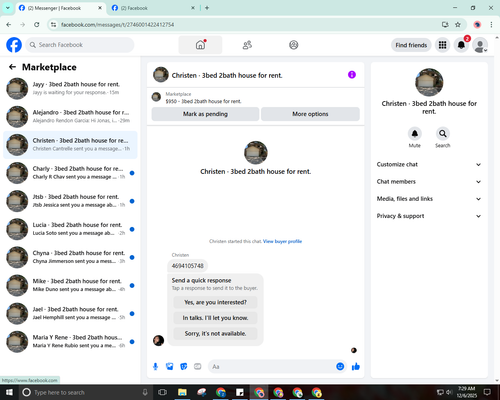Screen dimensions: 500x400
Task: Open Jael conversation in list
Action: [70, 313]
